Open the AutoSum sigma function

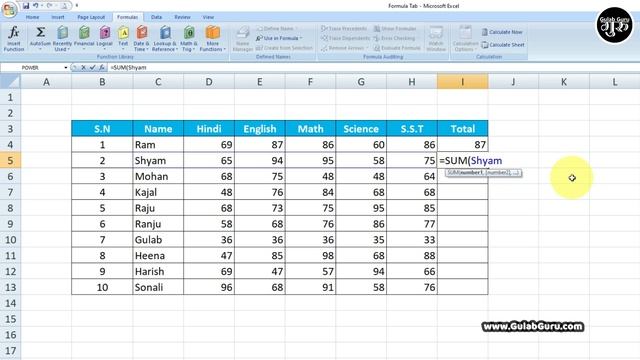click(x=40, y=39)
